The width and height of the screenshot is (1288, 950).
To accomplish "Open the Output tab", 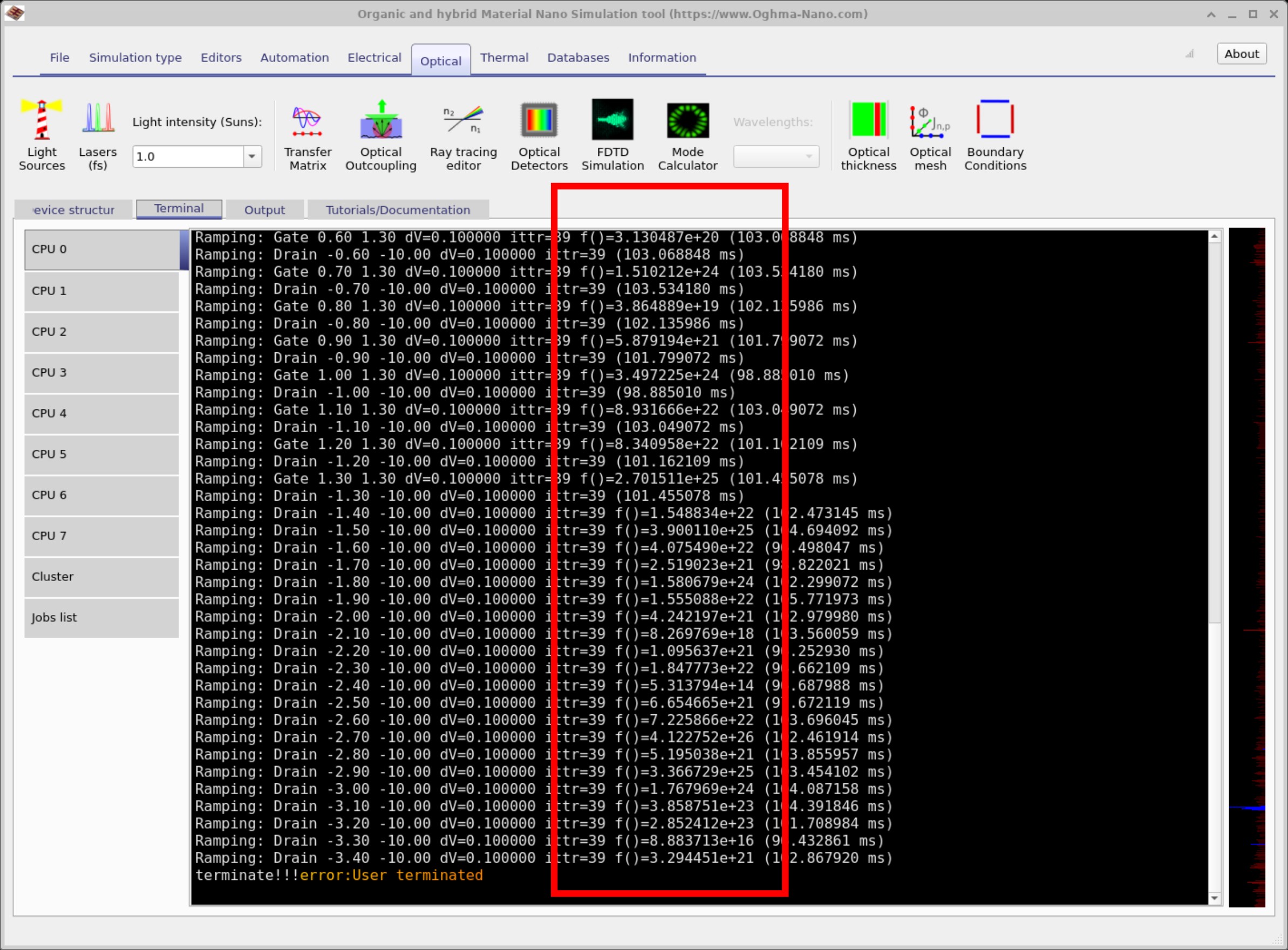I will pyautogui.click(x=264, y=209).
